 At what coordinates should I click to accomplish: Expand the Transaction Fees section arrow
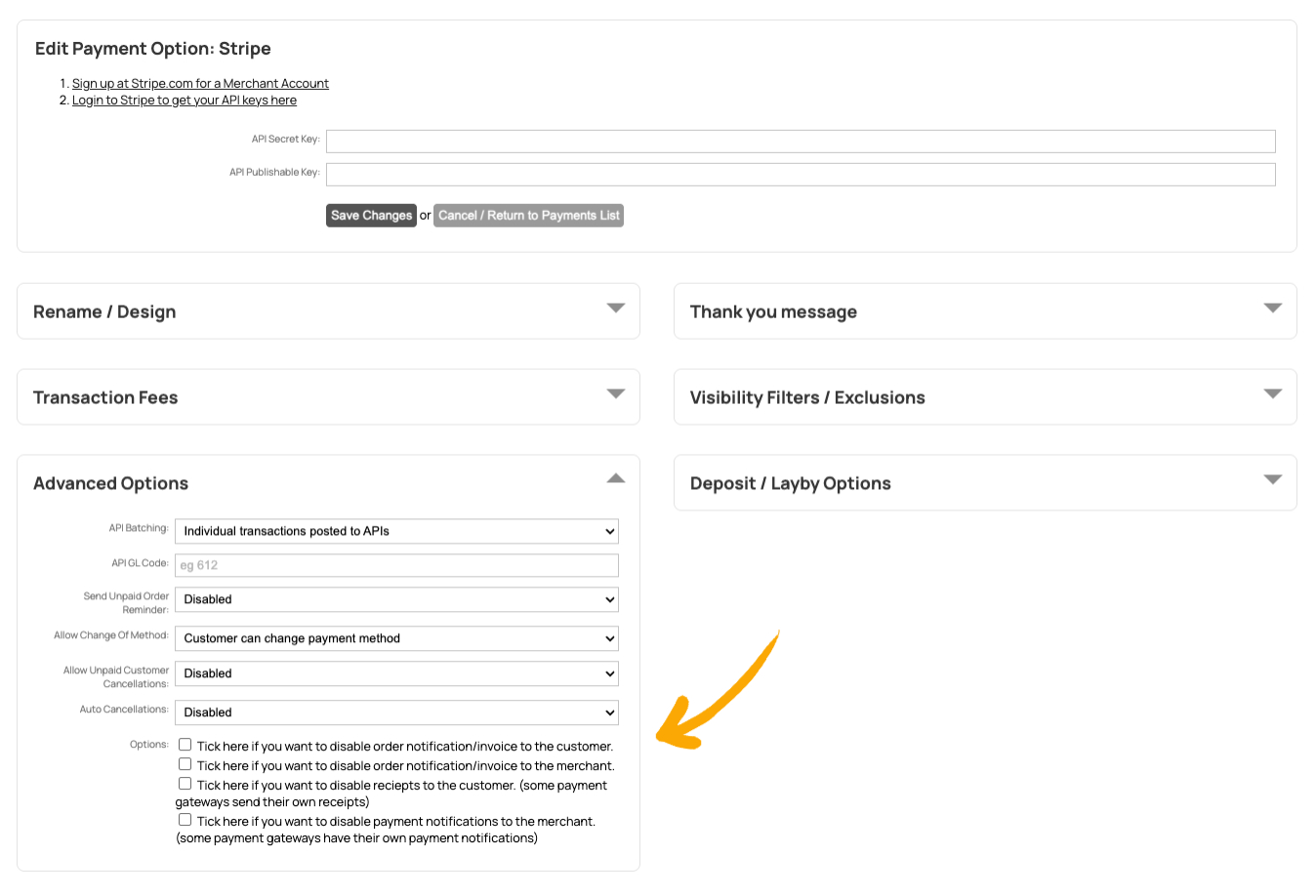(615, 394)
